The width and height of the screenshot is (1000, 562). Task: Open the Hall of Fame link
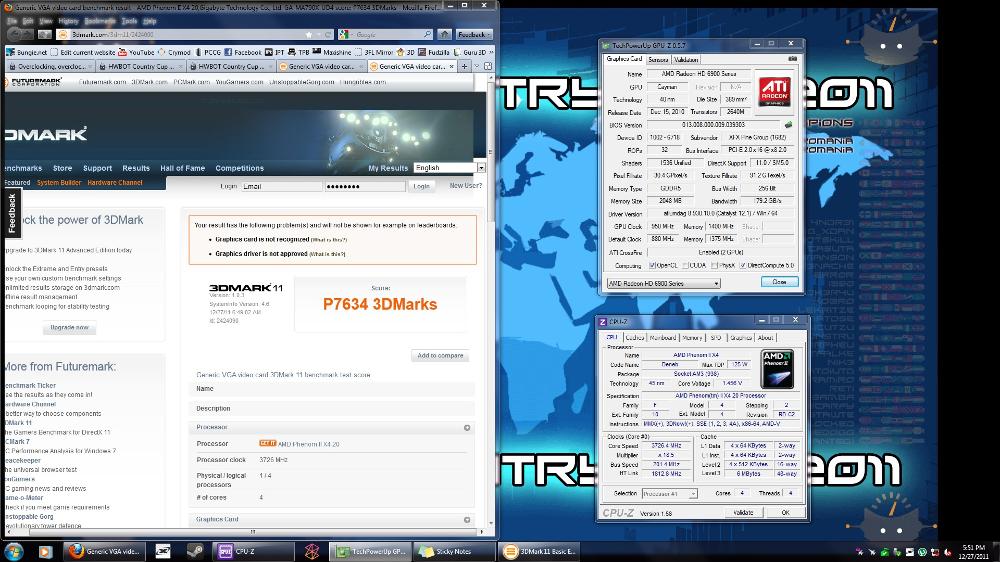point(182,168)
